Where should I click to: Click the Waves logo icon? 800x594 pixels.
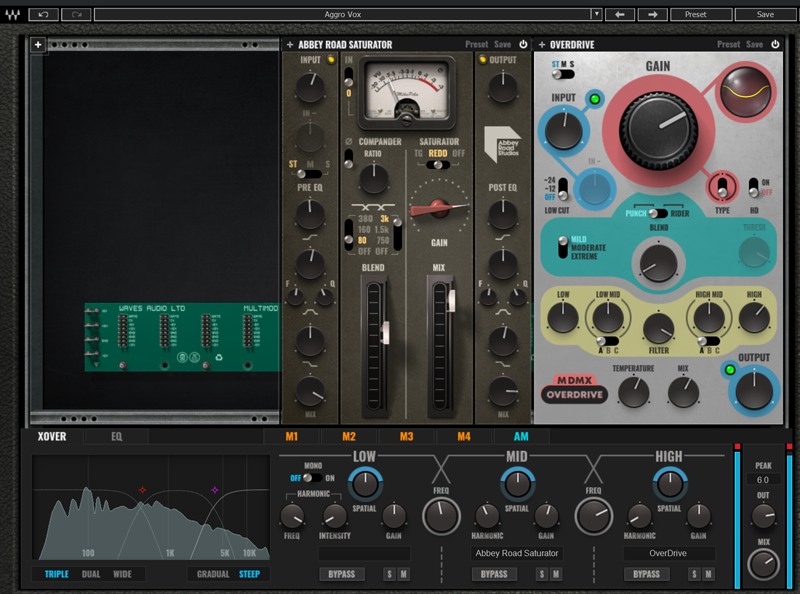click(13, 14)
